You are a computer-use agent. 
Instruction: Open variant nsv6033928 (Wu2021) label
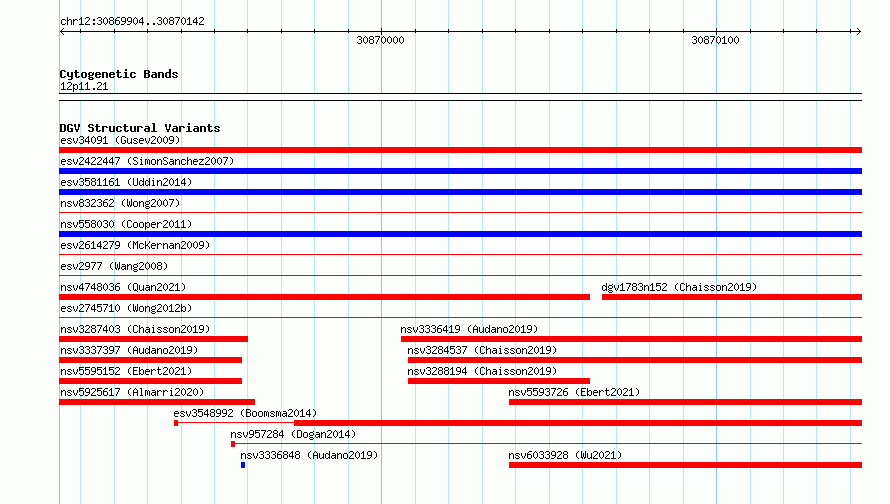click(x=565, y=455)
